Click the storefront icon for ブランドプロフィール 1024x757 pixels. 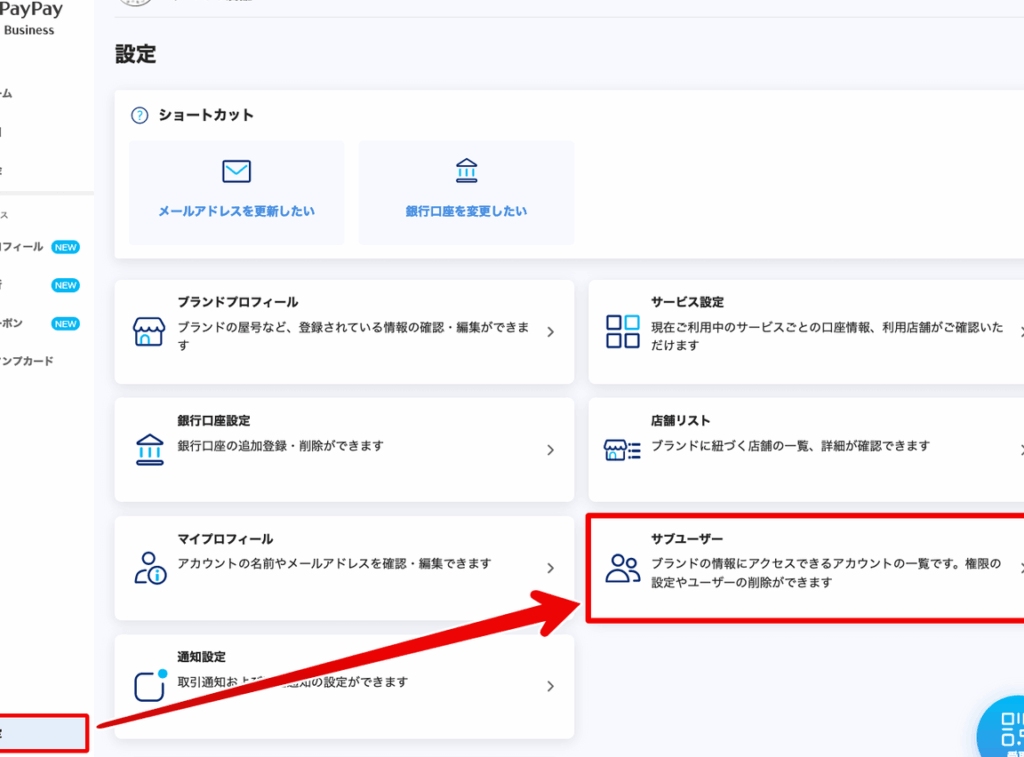[x=149, y=331]
